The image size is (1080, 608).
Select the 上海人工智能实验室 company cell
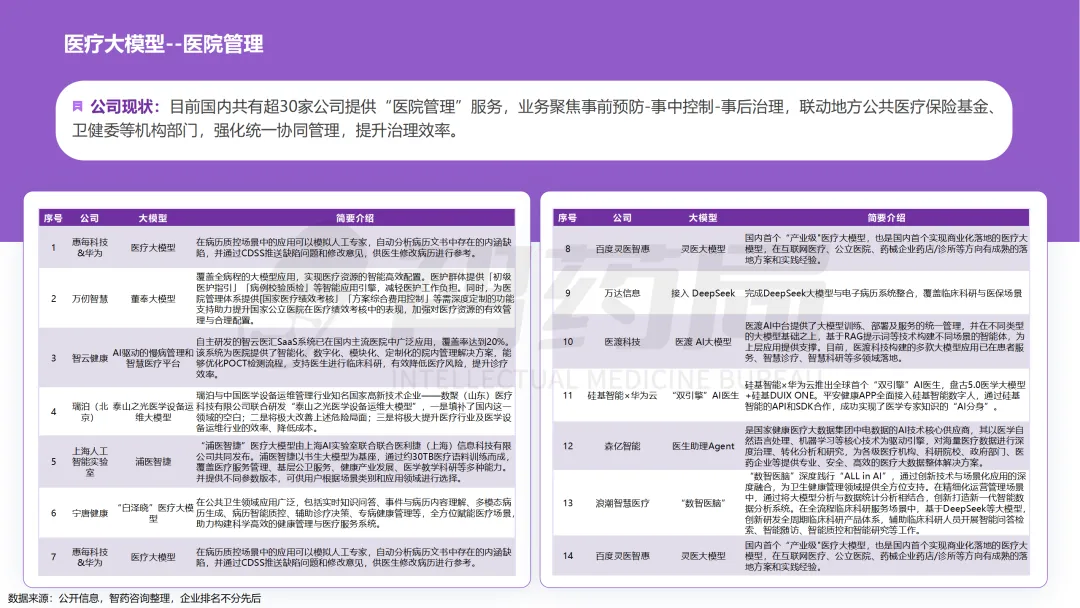click(90, 461)
